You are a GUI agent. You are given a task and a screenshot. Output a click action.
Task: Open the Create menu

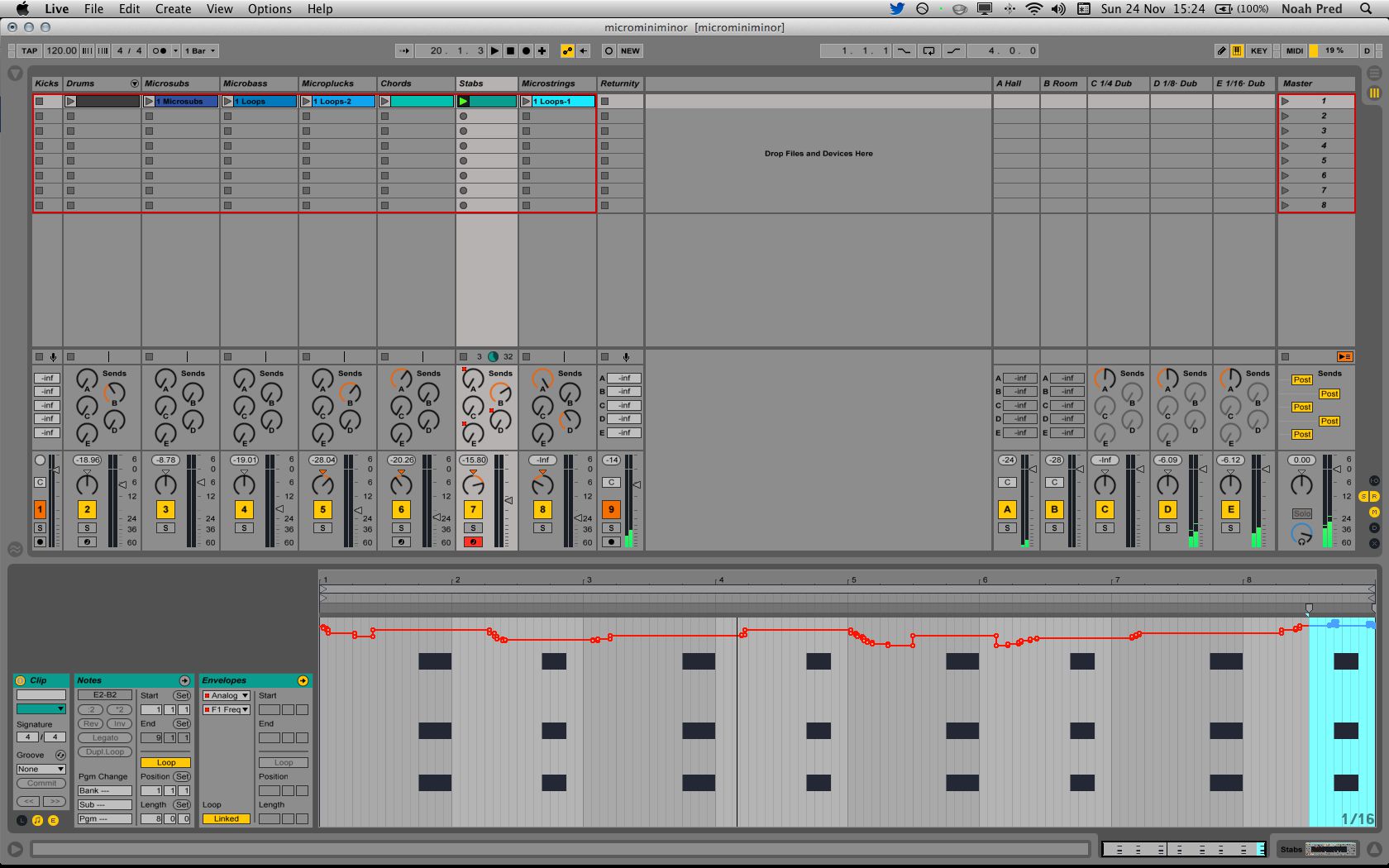(x=173, y=9)
